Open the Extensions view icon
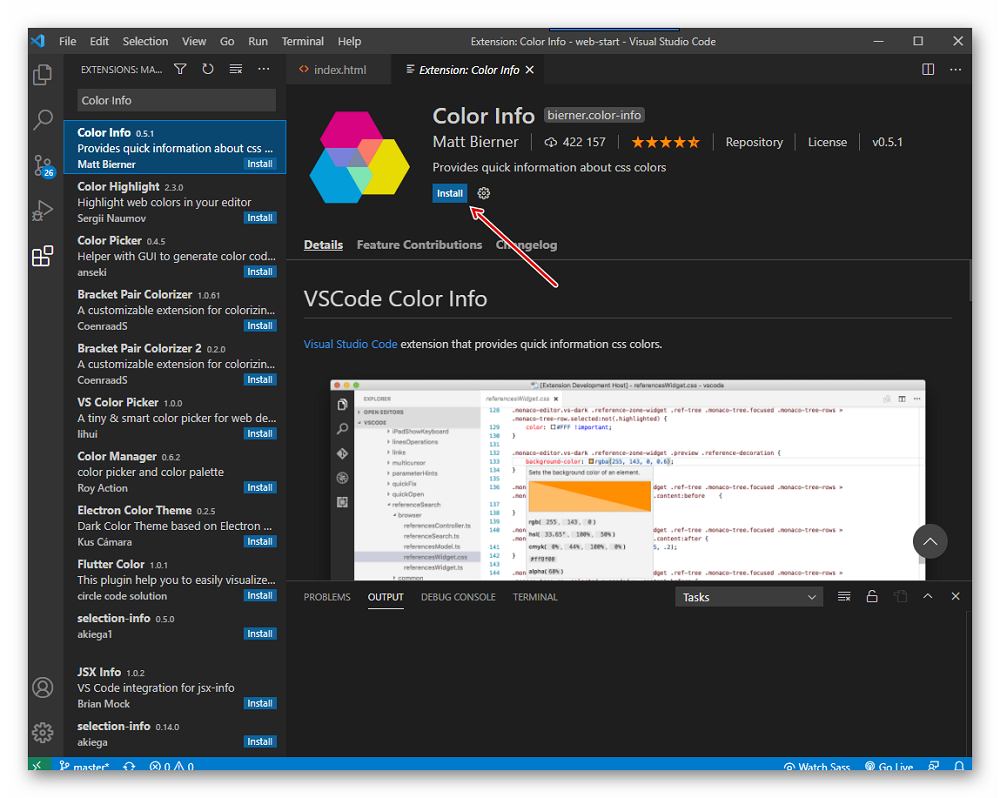 click(x=43, y=256)
